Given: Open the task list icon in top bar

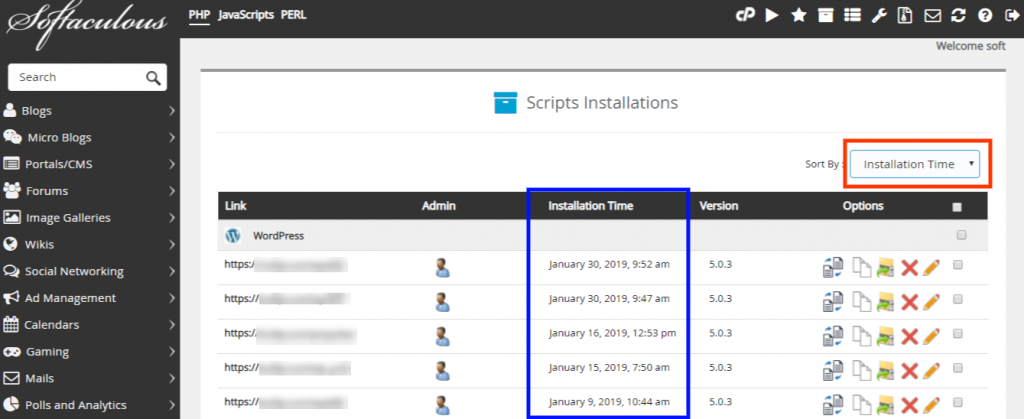Looking at the screenshot, I should tap(852, 16).
